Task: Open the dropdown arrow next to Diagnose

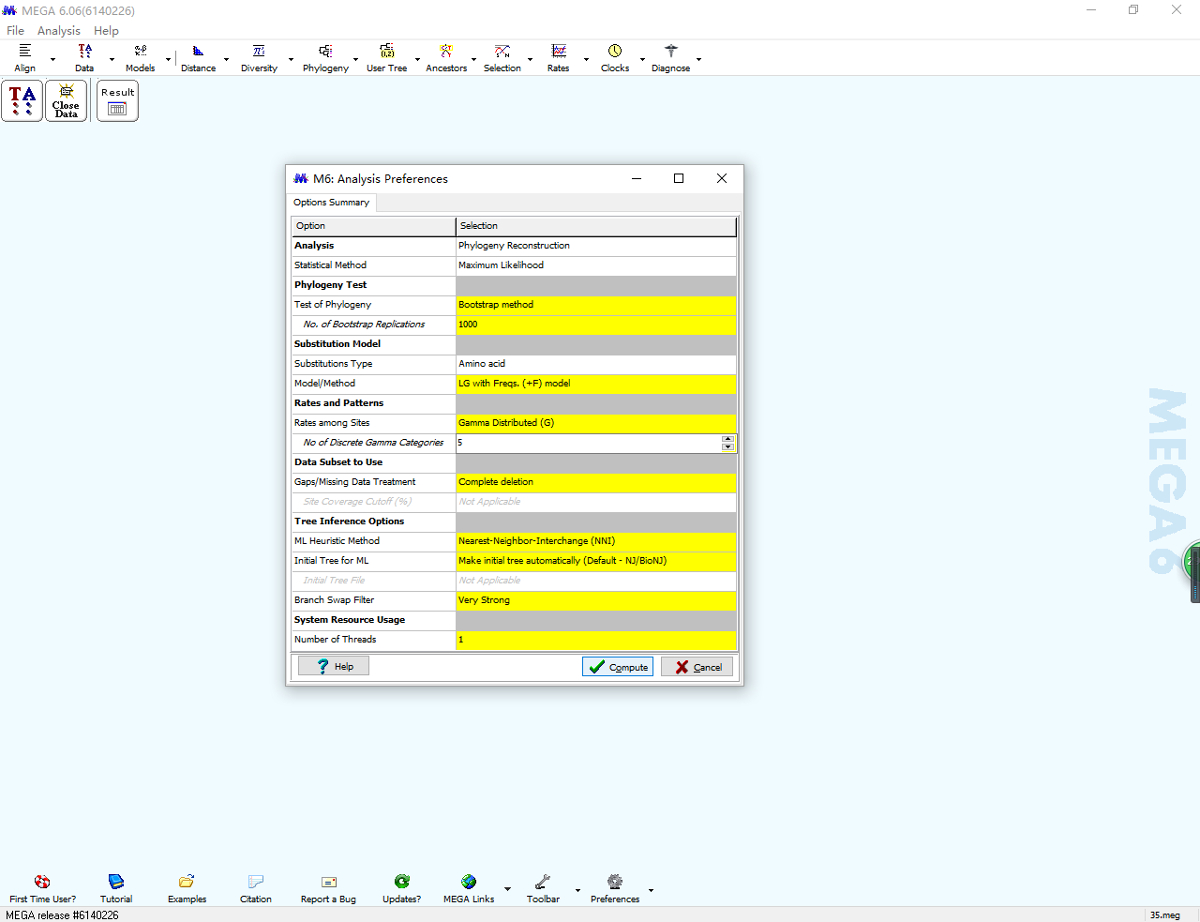Action: tap(698, 59)
